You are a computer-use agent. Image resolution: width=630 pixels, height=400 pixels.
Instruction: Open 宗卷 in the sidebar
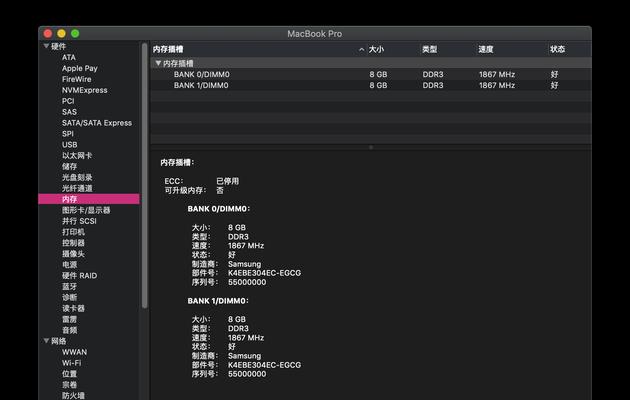pyautogui.click(x=69, y=384)
